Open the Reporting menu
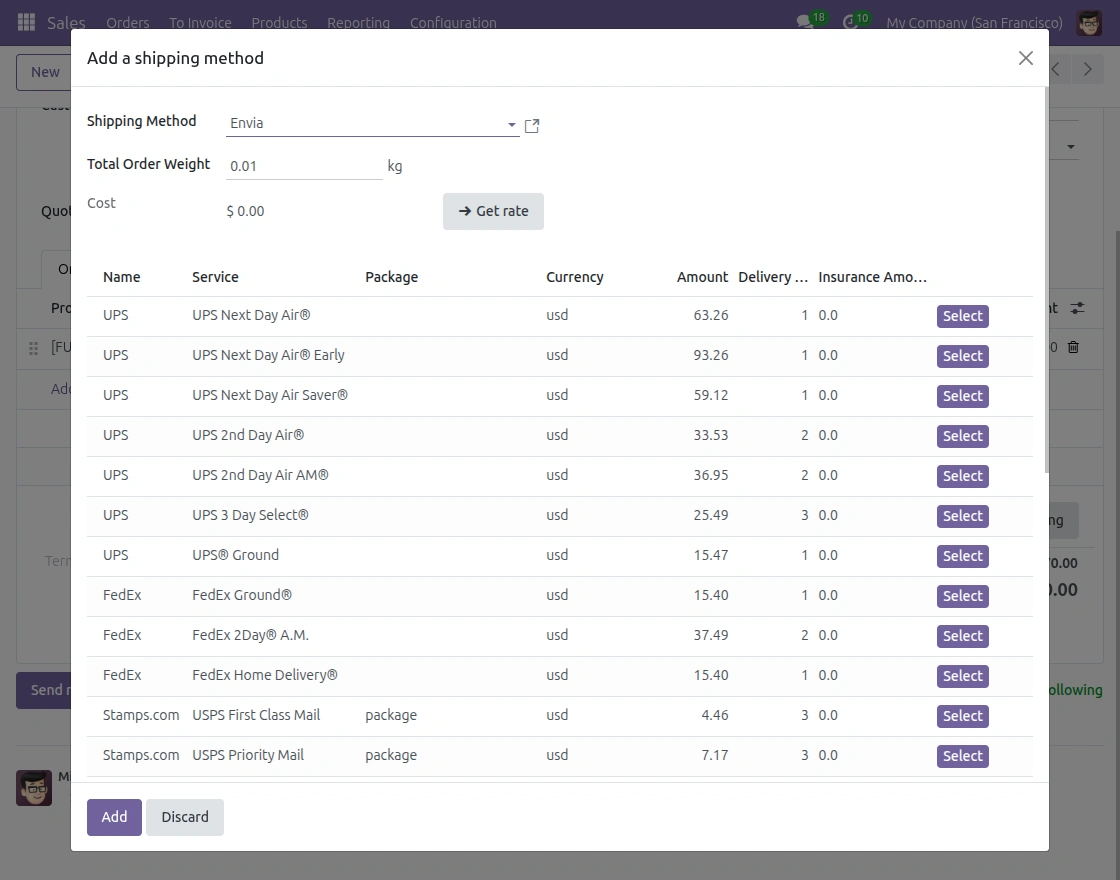 tap(359, 22)
